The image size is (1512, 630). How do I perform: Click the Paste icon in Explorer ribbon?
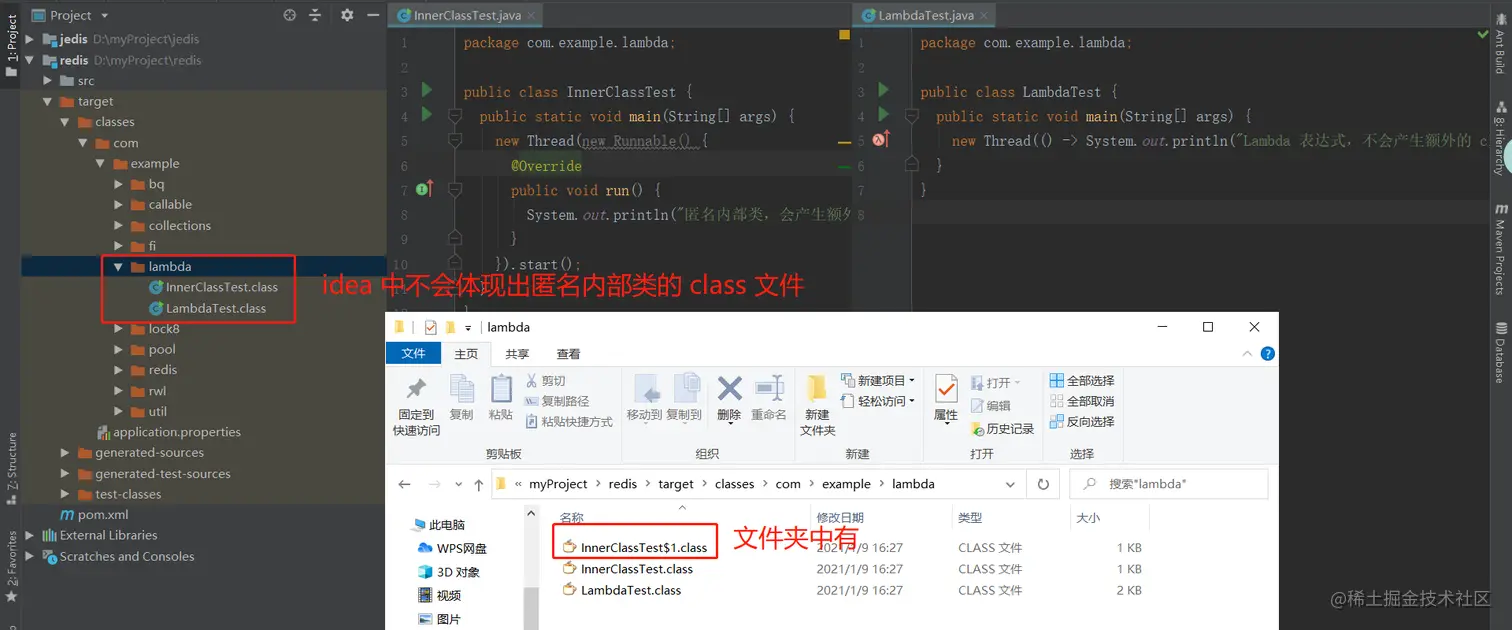[x=500, y=397]
